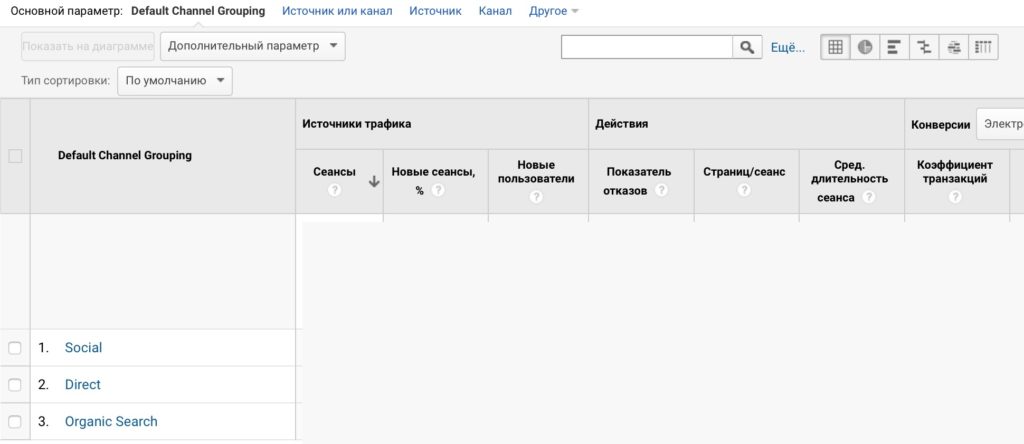Check the box for the Social row
Viewport: 1024px width, 444px height.
(15, 348)
